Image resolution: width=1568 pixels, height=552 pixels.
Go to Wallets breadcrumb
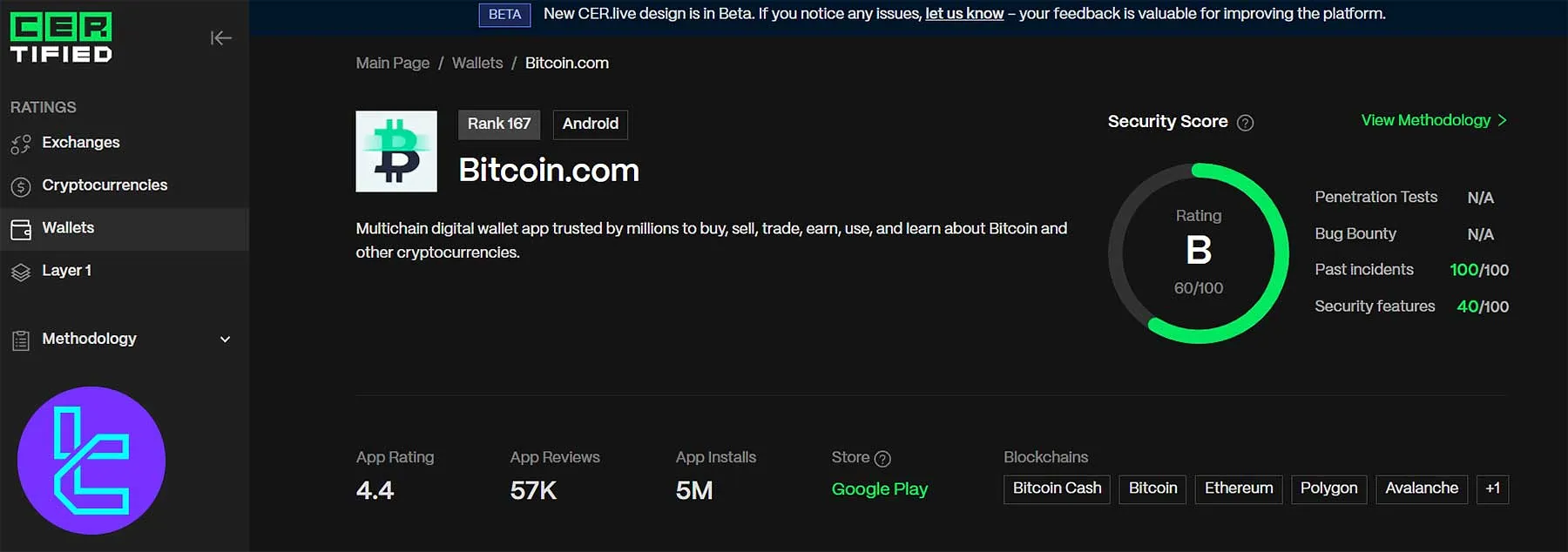pos(477,64)
